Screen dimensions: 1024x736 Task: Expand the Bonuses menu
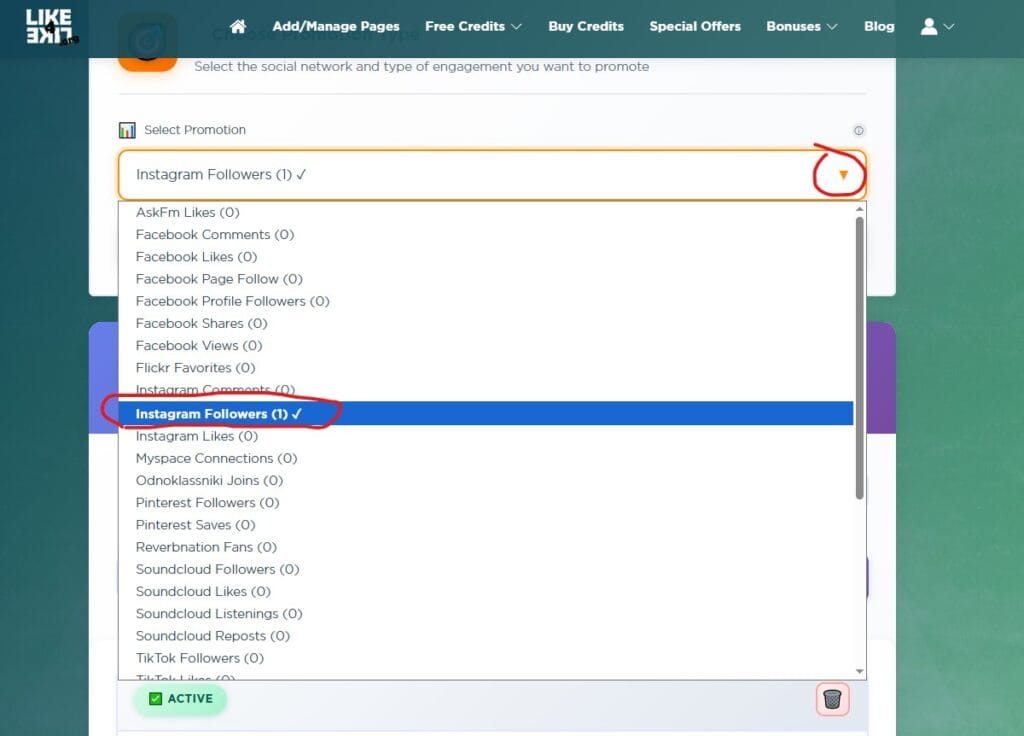(x=801, y=26)
